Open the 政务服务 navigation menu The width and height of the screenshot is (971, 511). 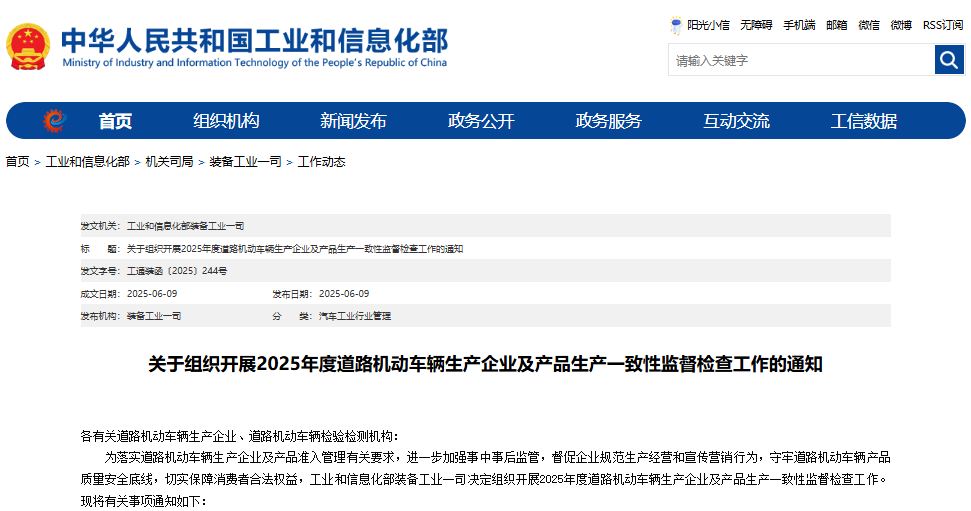pos(608,121)
